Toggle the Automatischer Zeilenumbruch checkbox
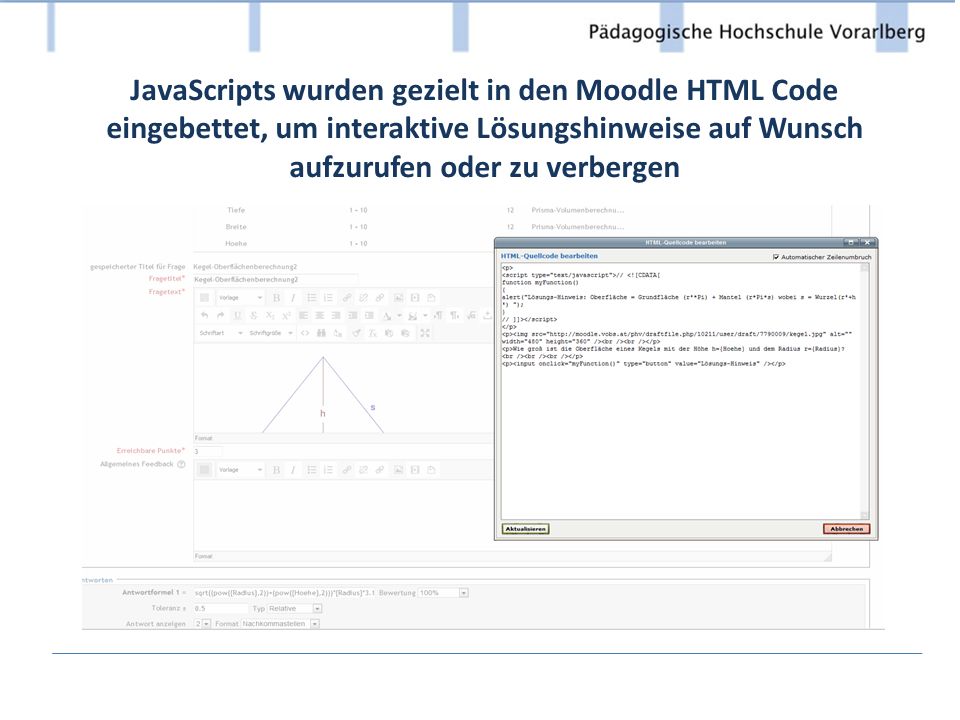 776,257
